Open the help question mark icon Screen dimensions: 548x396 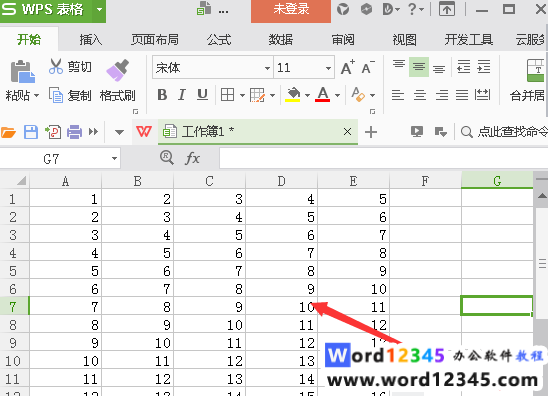412,9
